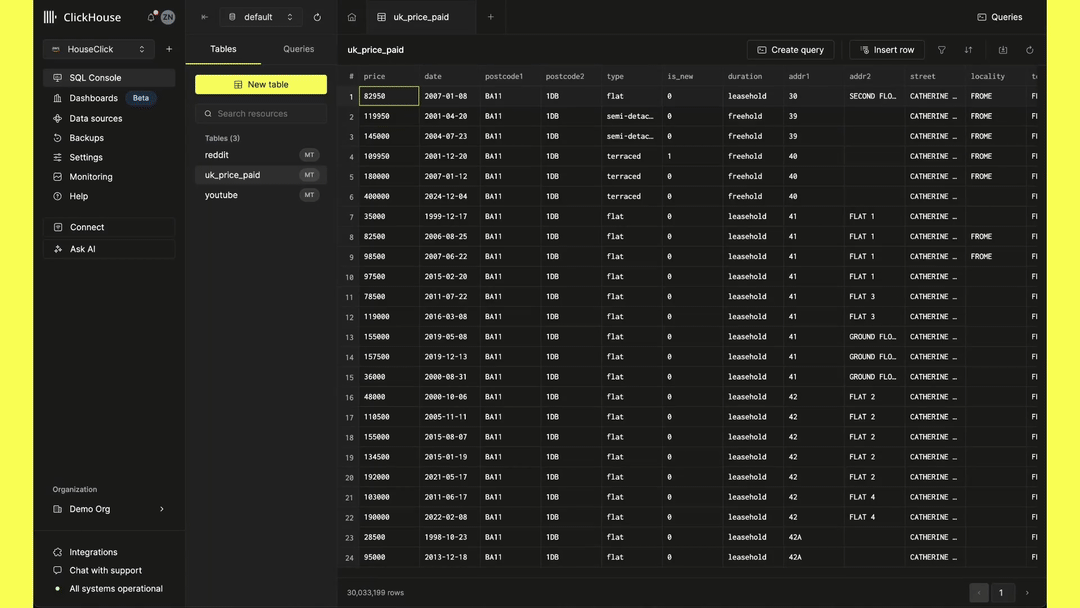Click the Search resources input field

tap(260, 114)
